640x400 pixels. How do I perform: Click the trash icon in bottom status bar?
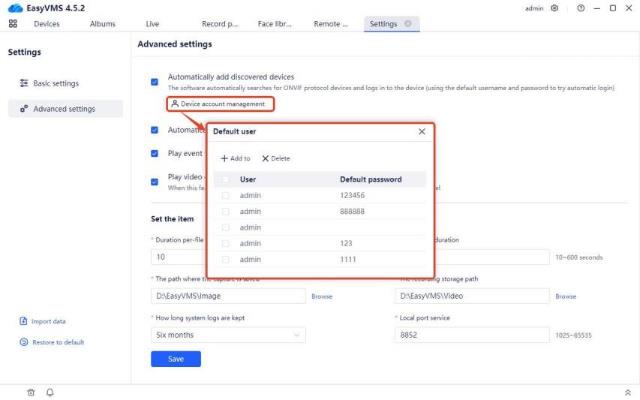(x=31, y=392)
